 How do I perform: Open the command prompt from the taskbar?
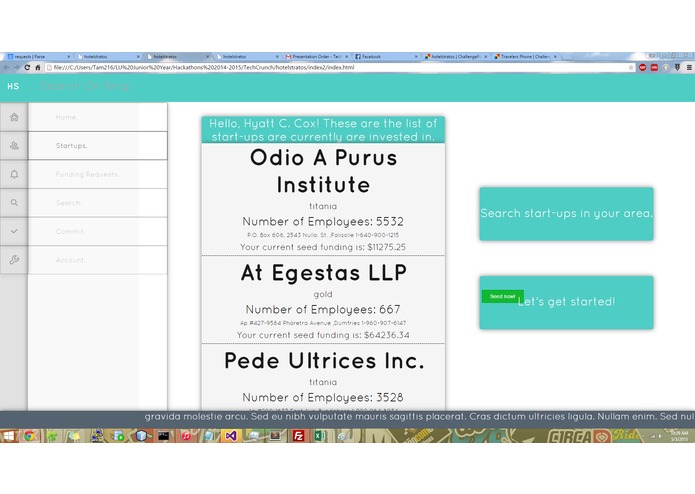pos(164,436)
